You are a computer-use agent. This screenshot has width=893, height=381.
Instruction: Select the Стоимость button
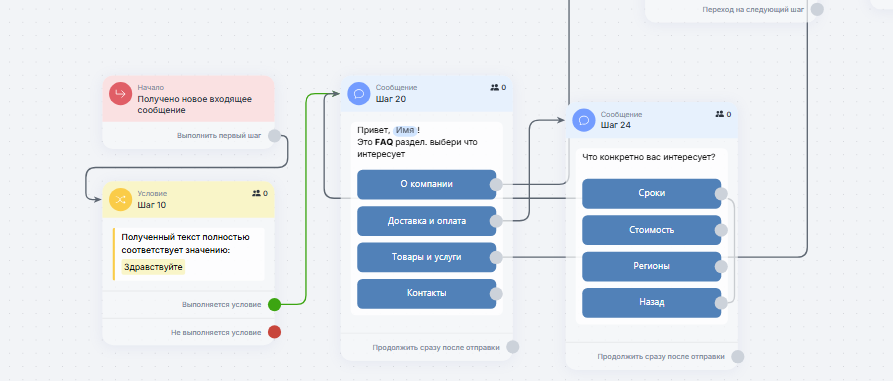652,230
